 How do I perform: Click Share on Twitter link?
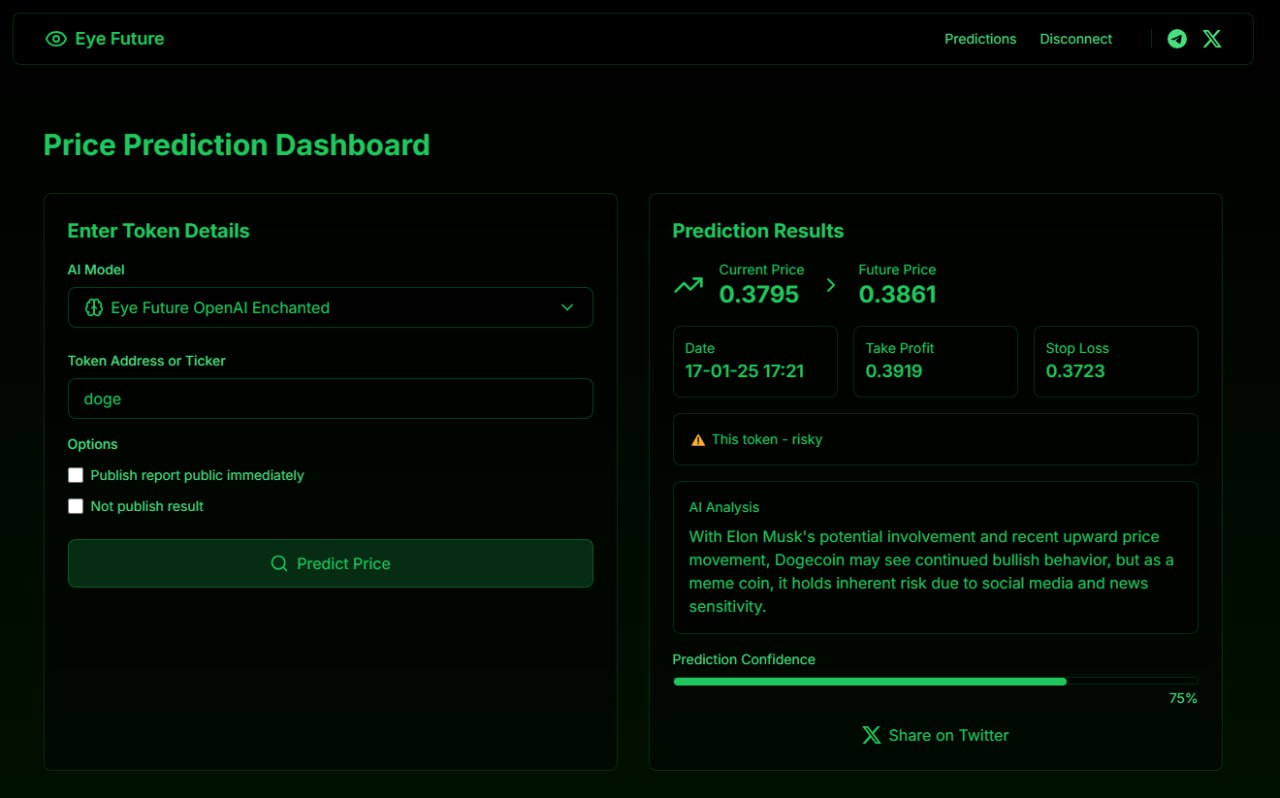935,735
